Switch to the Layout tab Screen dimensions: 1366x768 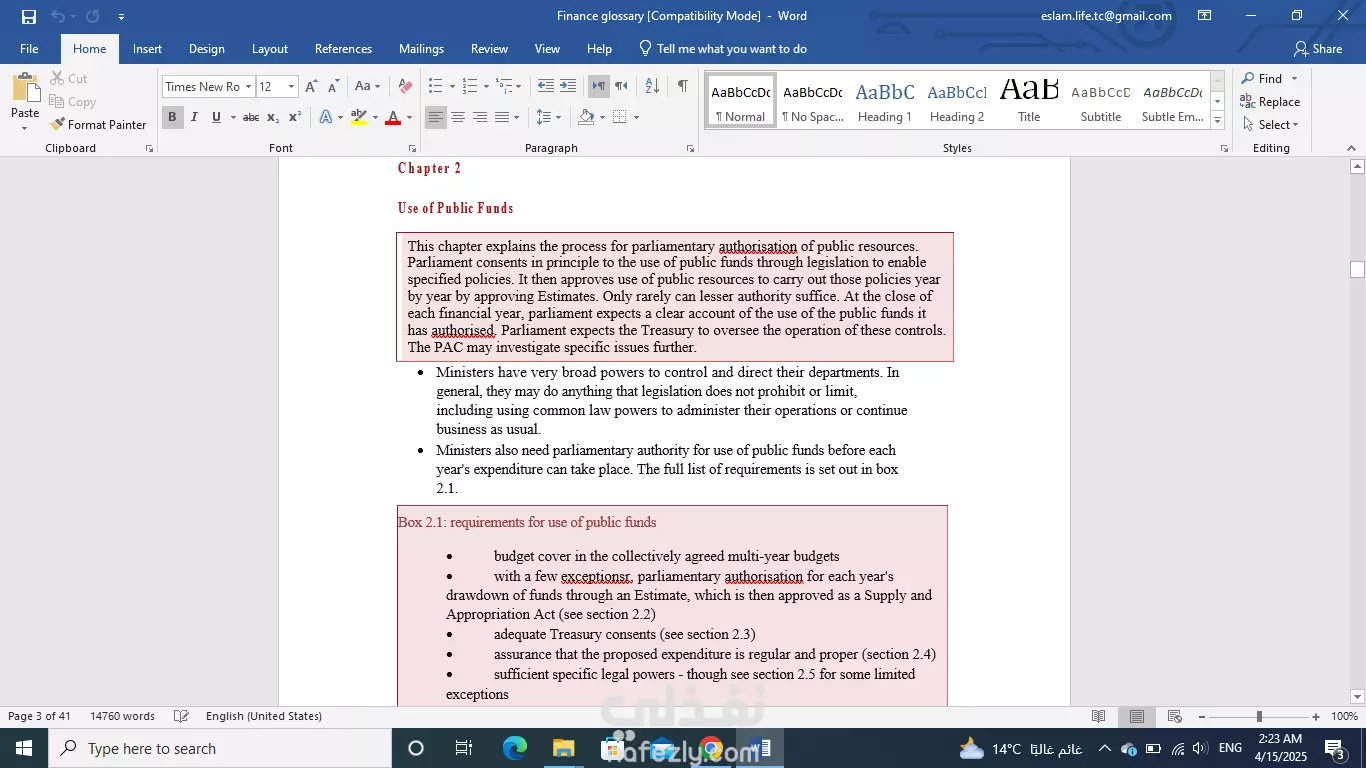click(x=270, y=49)
